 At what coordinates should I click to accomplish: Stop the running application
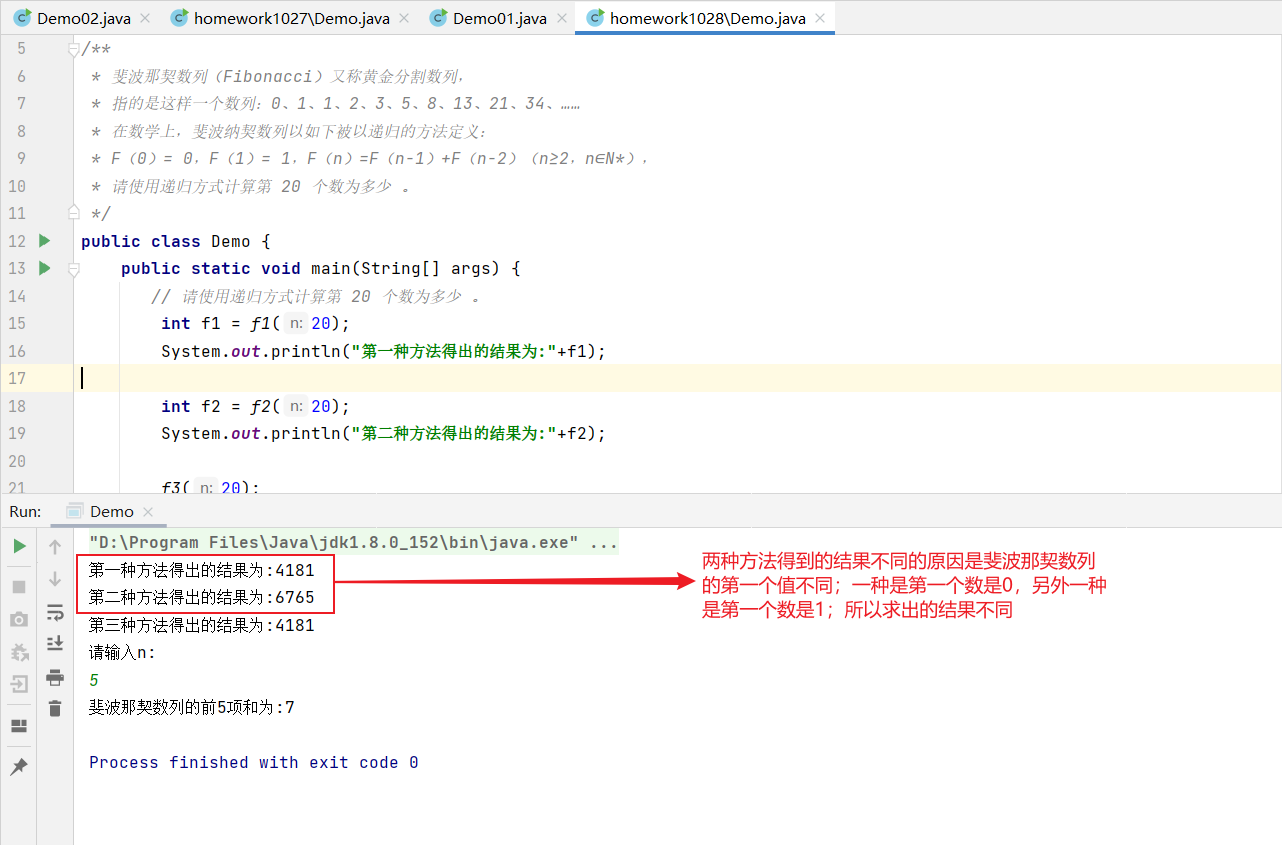coord(19,586)
